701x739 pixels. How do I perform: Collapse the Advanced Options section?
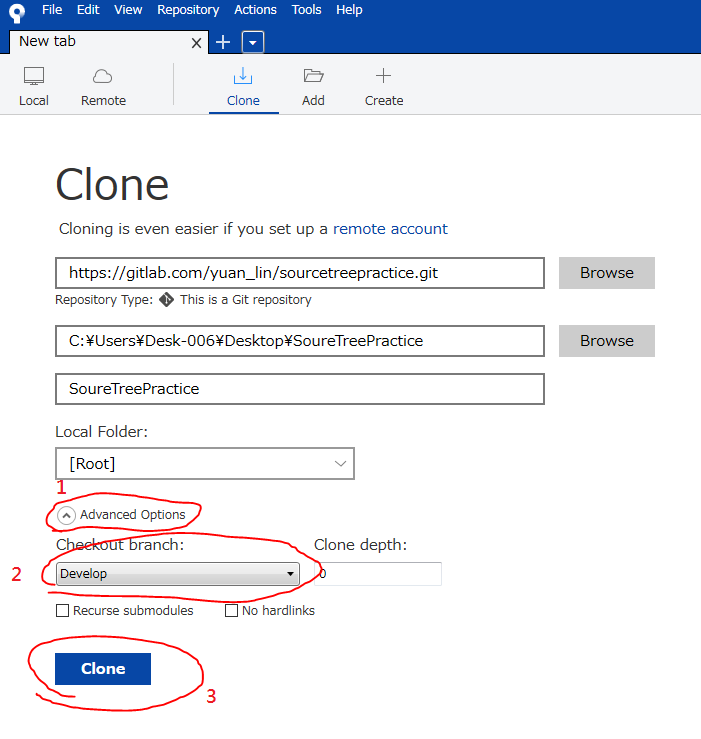click(x=66, y=516)
